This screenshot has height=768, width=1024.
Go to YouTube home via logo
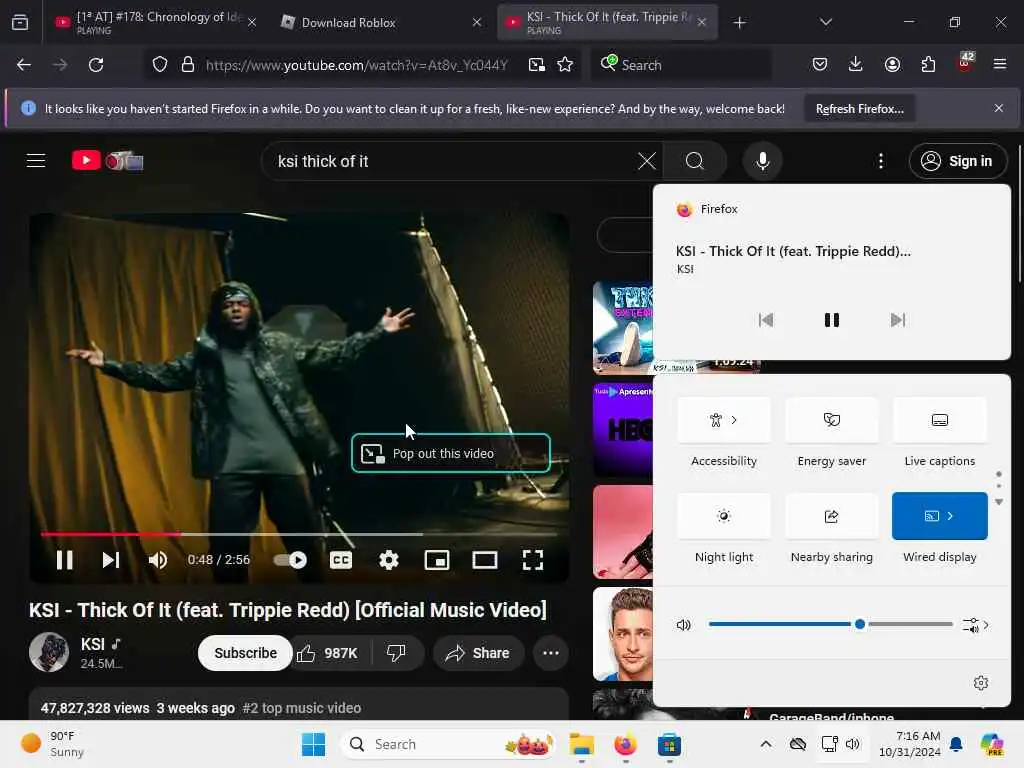[108, 161]
